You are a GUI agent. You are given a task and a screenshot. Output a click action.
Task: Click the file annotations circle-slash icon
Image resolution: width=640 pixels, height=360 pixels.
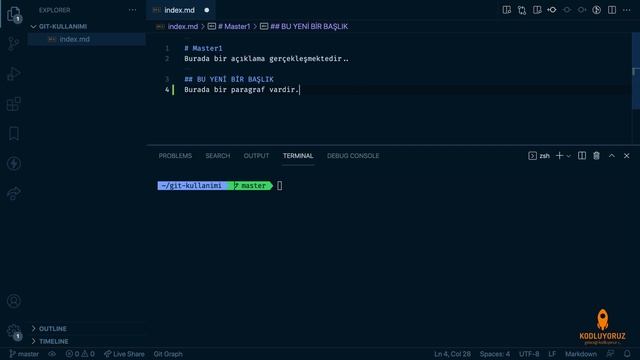click(597, 10)
